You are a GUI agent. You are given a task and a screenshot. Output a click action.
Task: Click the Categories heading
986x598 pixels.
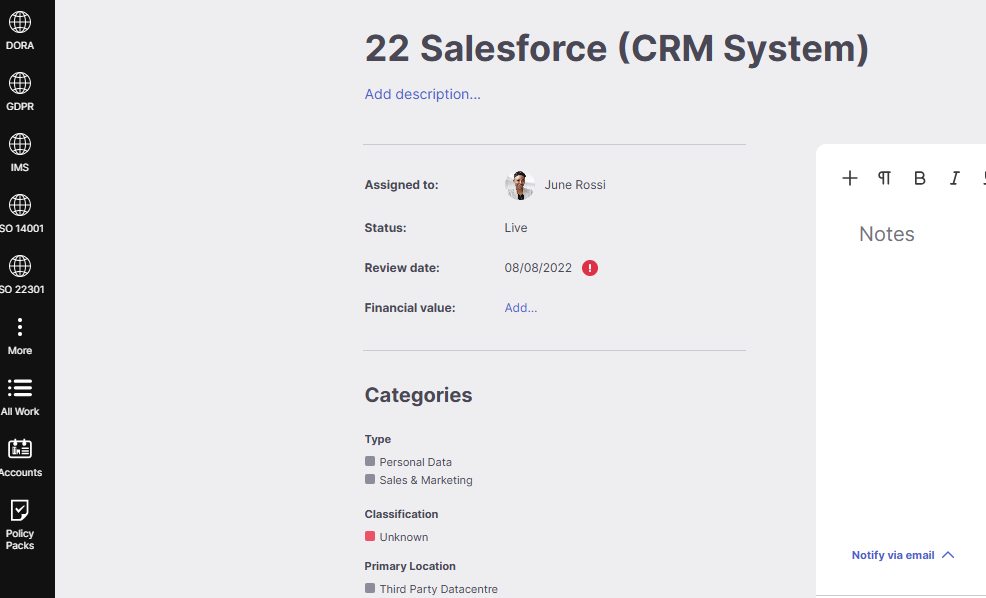pyautogui.click(x=418, y=395)
